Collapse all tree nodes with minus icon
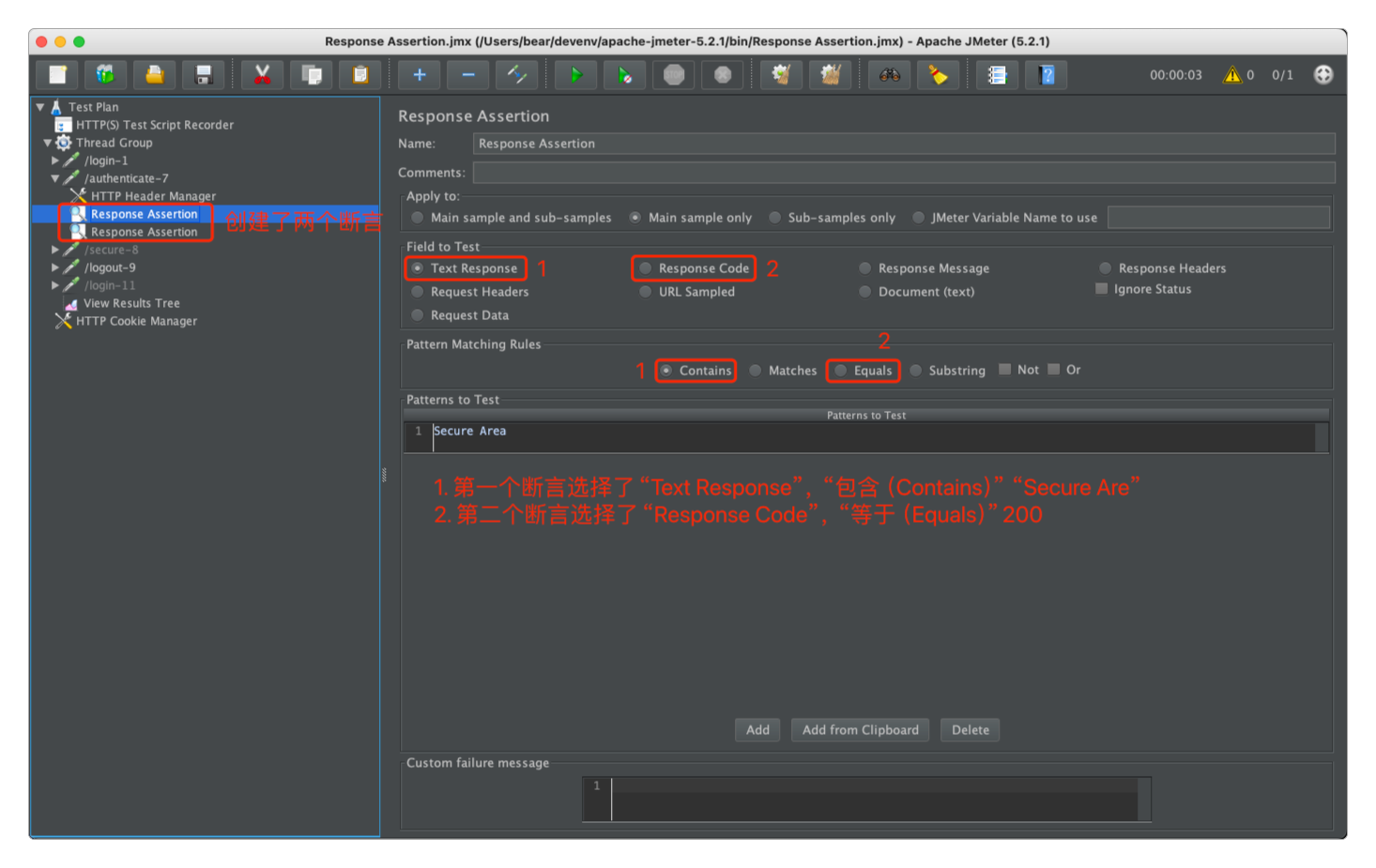1376x868 pixels. 467,75
